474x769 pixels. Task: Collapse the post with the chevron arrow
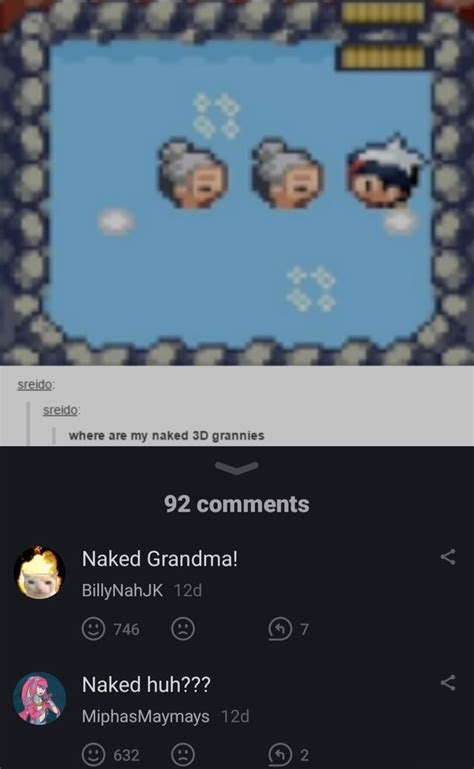(x=237, y=468)
